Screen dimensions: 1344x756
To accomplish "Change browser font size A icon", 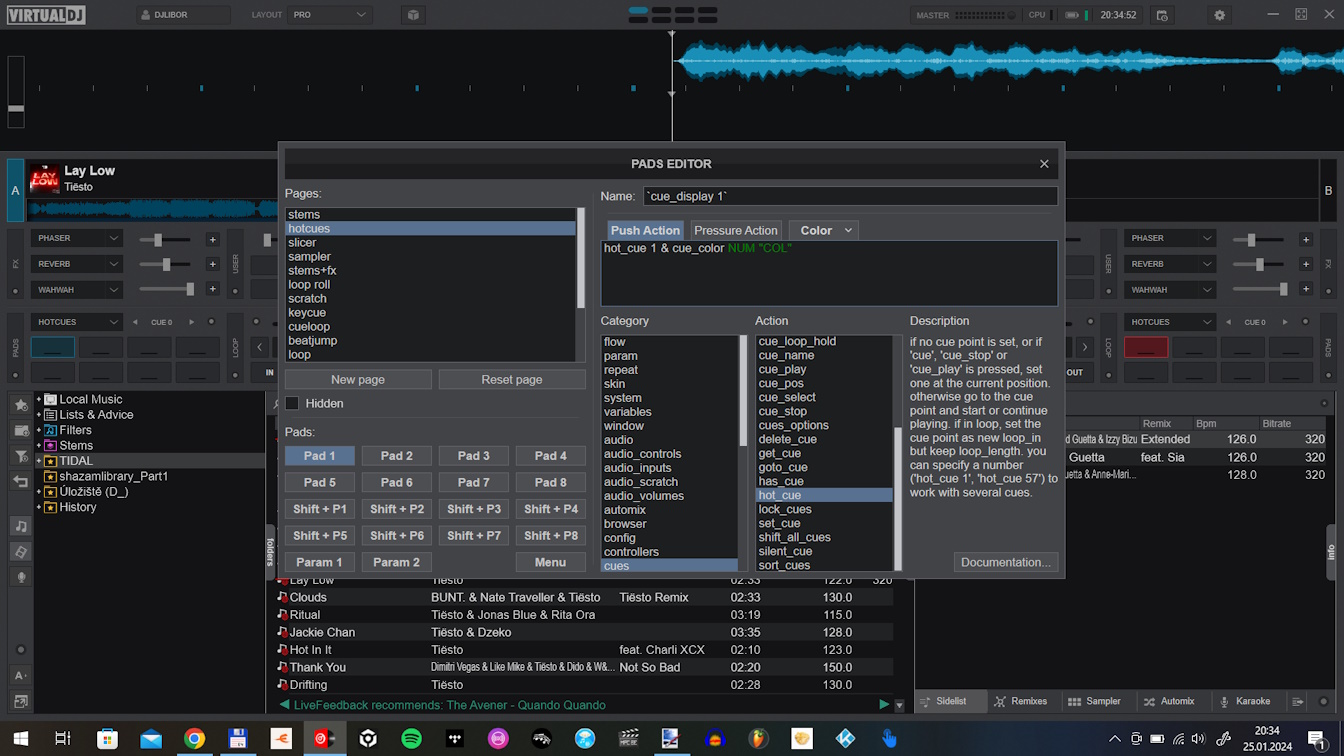I will (21, 676).
